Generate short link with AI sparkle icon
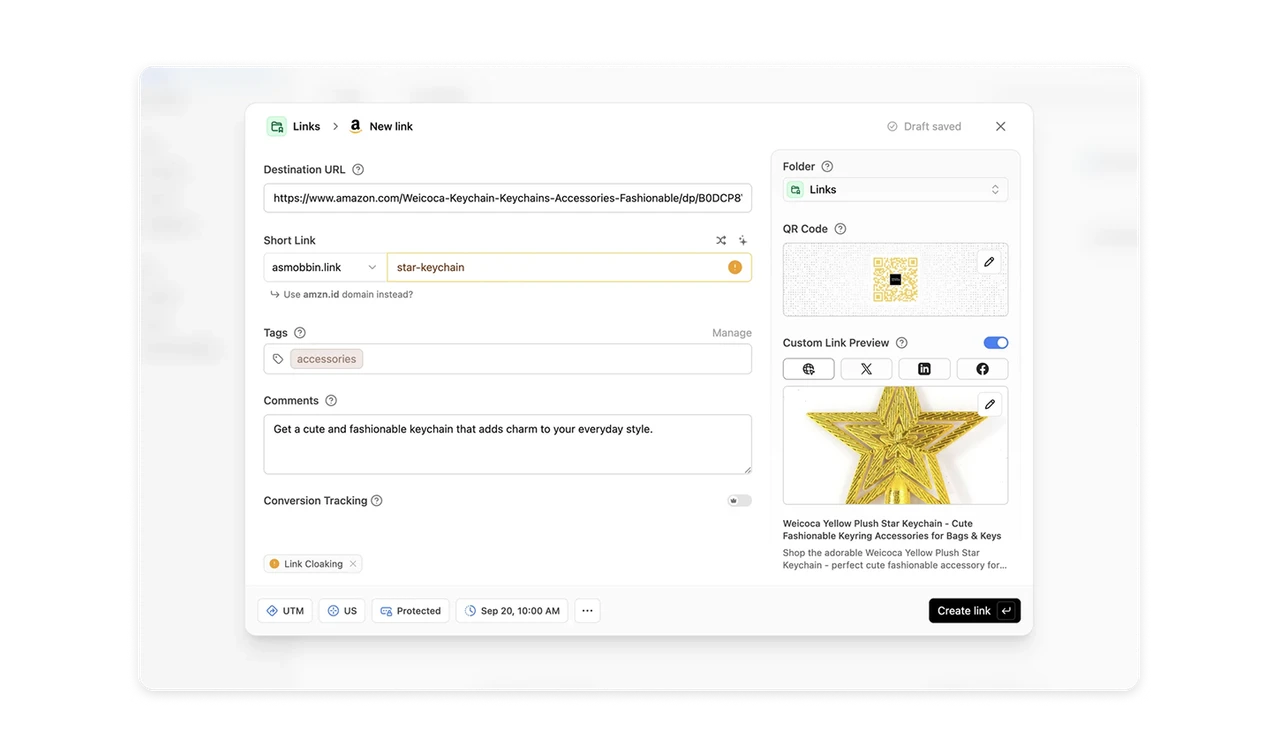Screen dimensions: 1280x754 point(743,241)
